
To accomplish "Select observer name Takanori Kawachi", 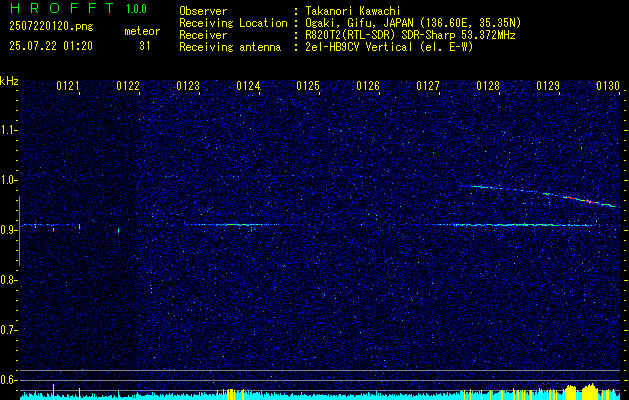I will pyautogui.click(x=355, y=11).
